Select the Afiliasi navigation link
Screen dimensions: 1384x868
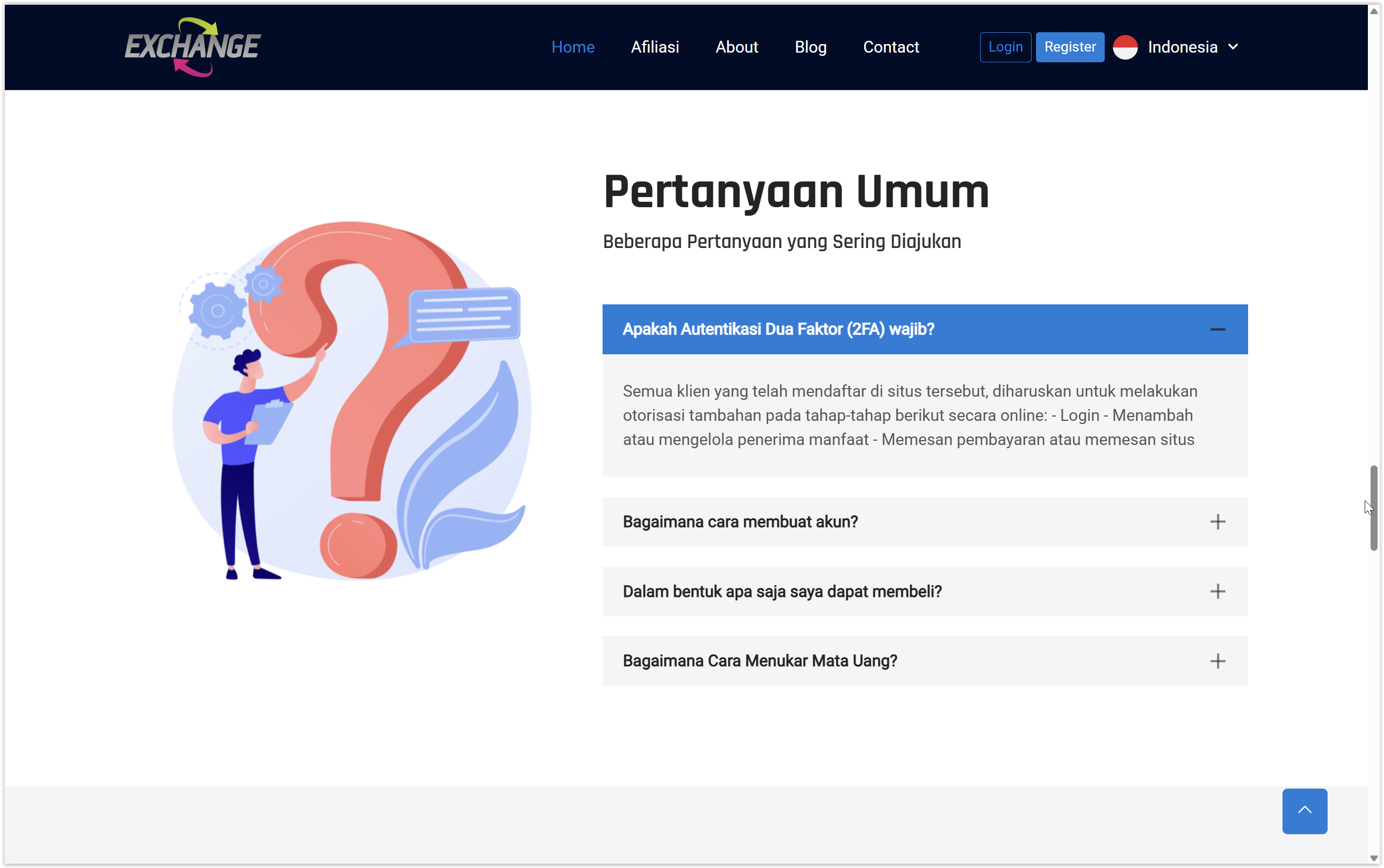point(655,47)
